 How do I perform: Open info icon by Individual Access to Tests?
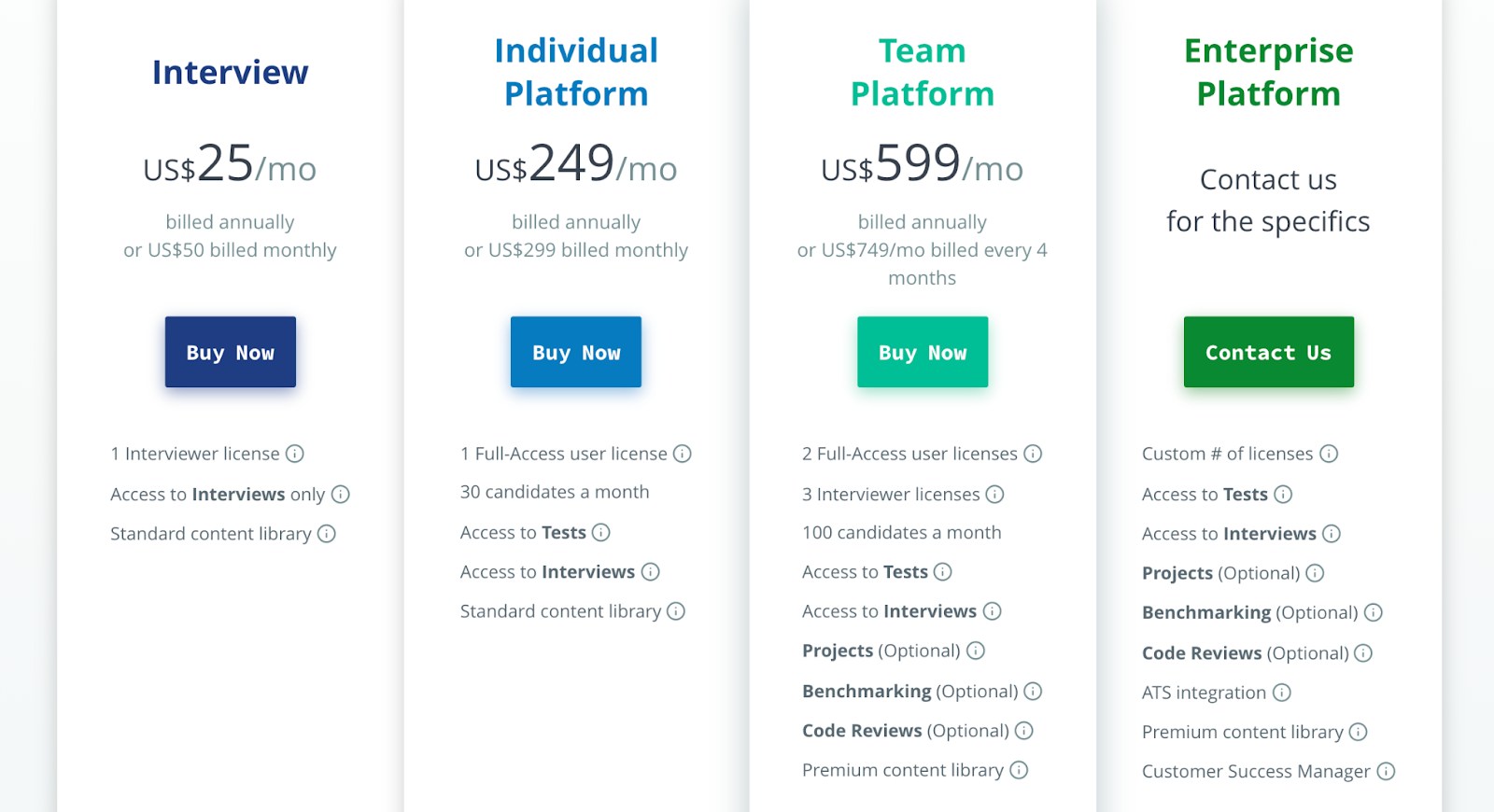point(601,533)
